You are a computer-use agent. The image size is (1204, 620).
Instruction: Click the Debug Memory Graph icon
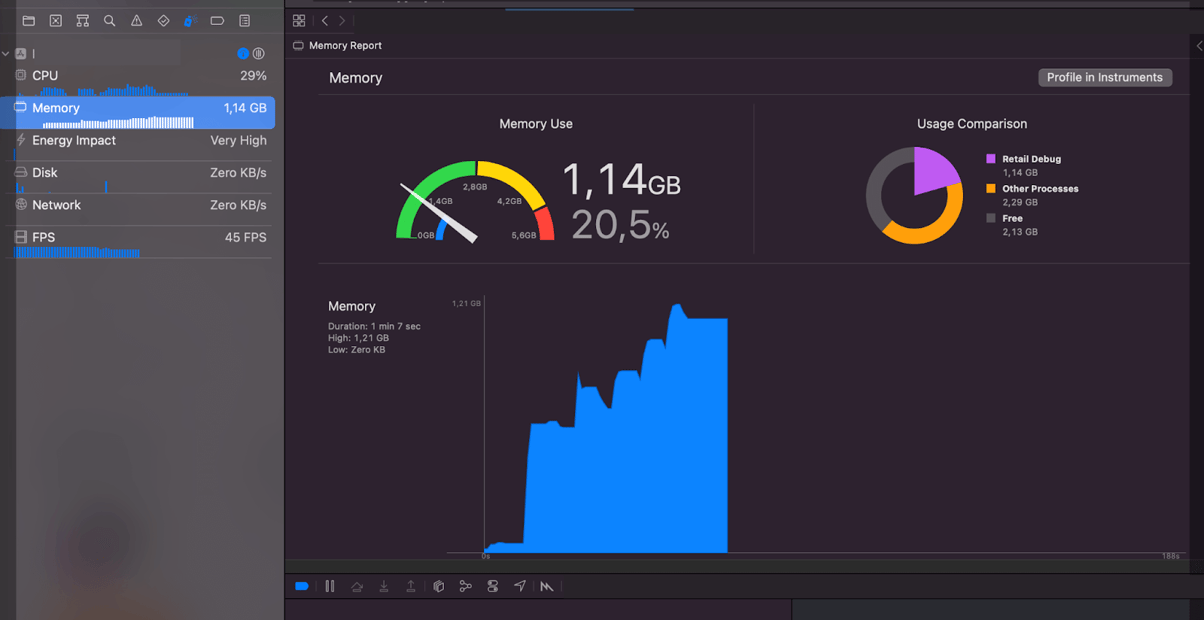[x=465, y=586]
